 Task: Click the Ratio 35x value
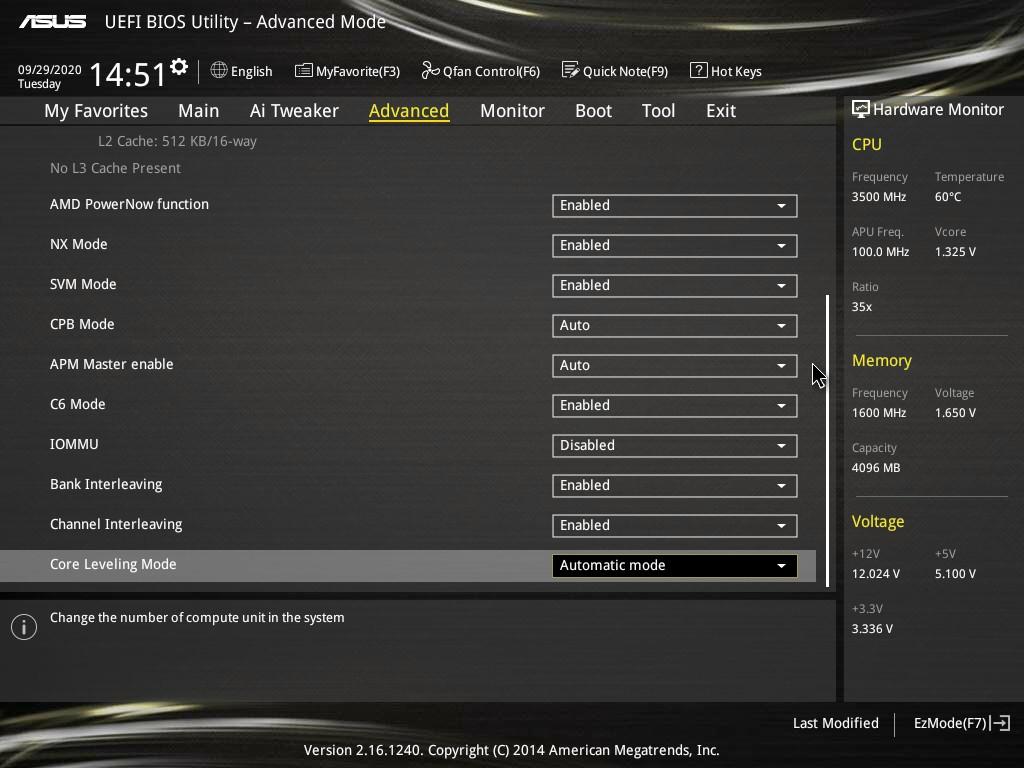[x=861, y=307]
